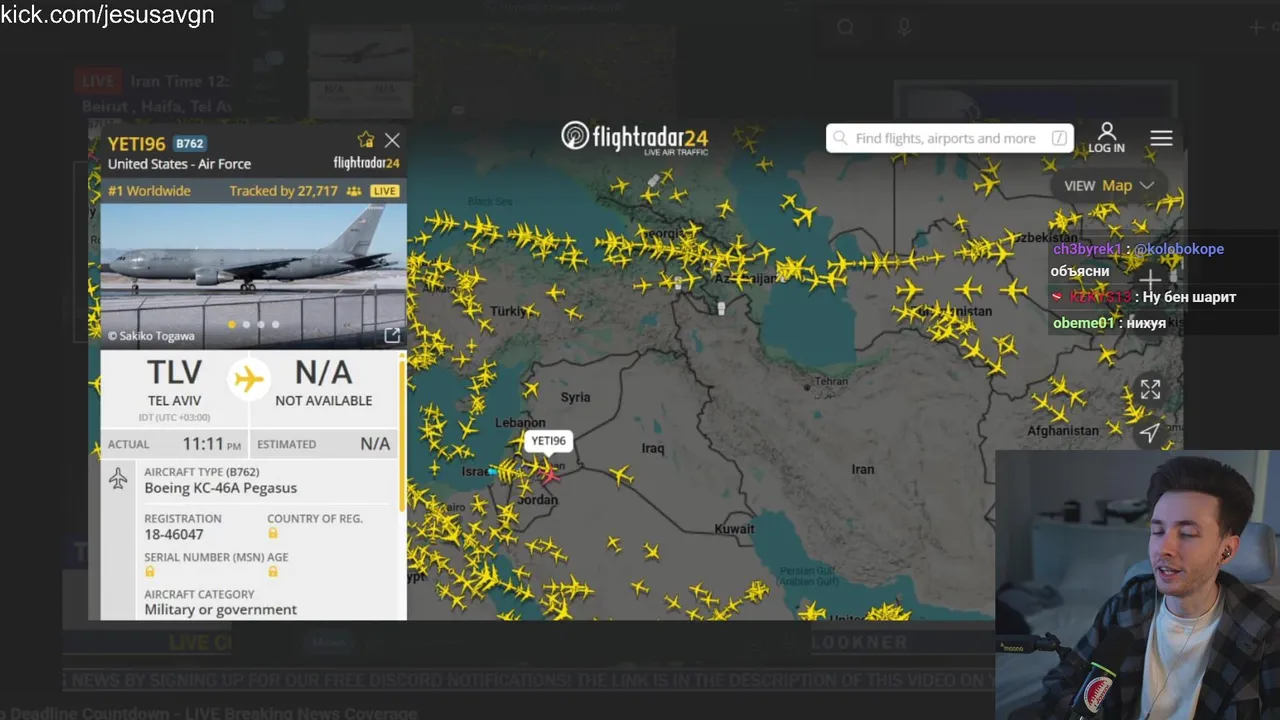The height and width of the screenshot is (720, 1280).
Task: Click the viewers people icon beside tracked count
Action: click(354, 191)
